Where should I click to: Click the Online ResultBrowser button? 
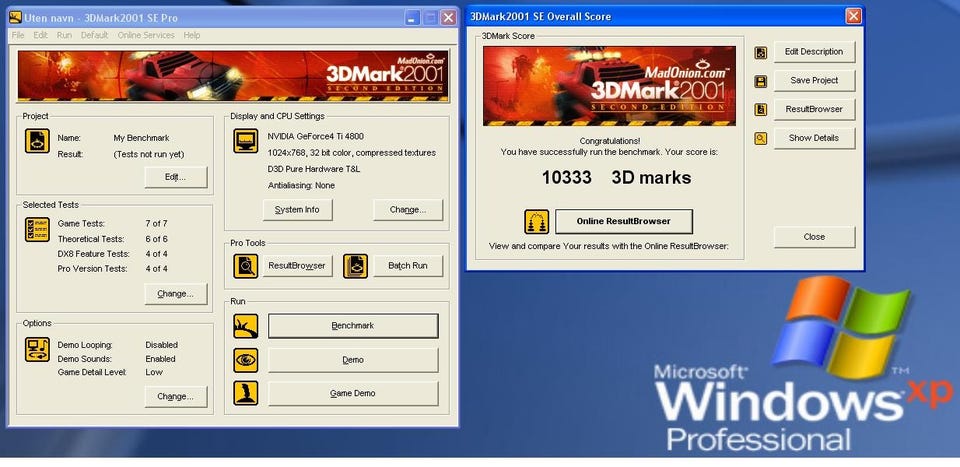coord(624,222)
